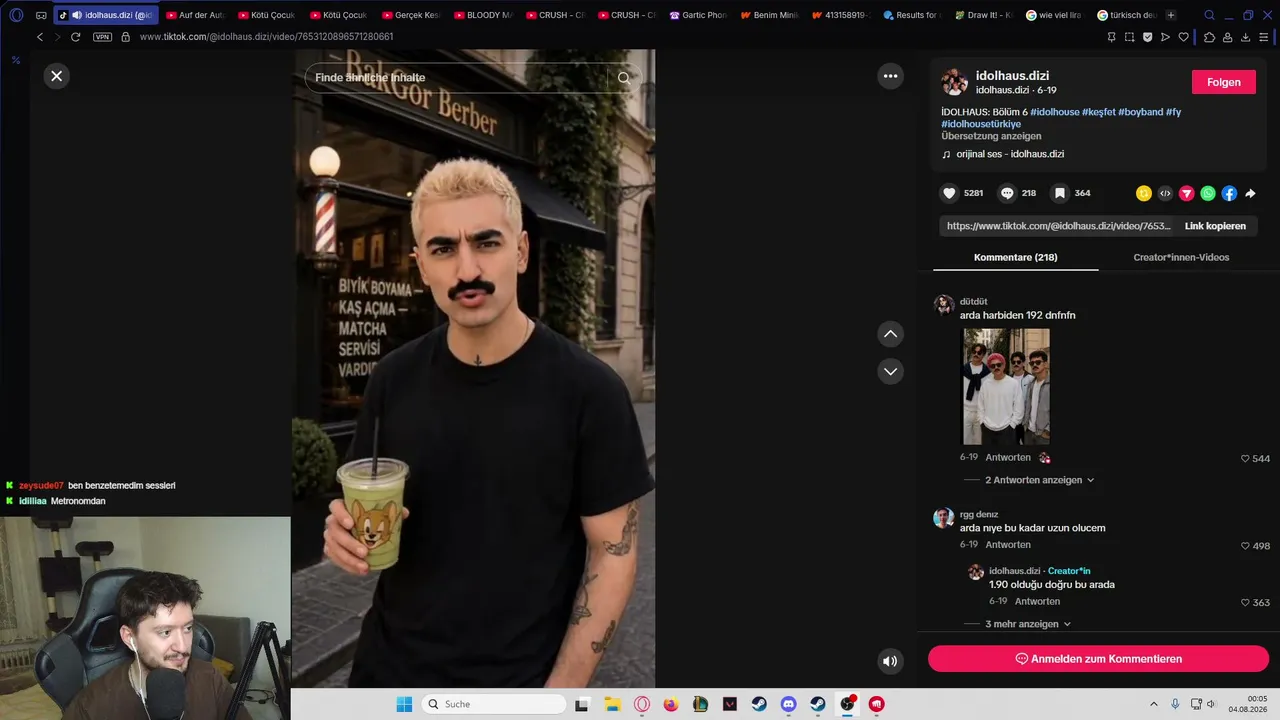
Task: Open comments via the speech bubble icon
Action: pyautogui.click(x=1007, y=193)
